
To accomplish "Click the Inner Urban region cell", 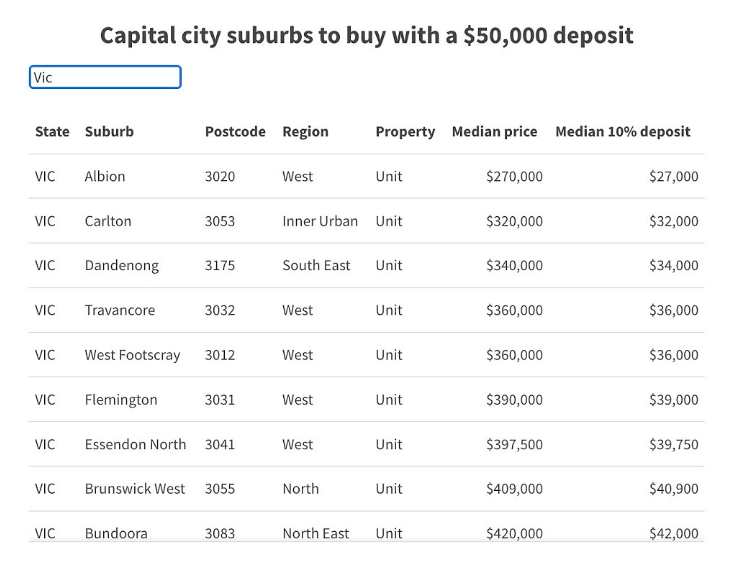I will click(x=320, y=221).
